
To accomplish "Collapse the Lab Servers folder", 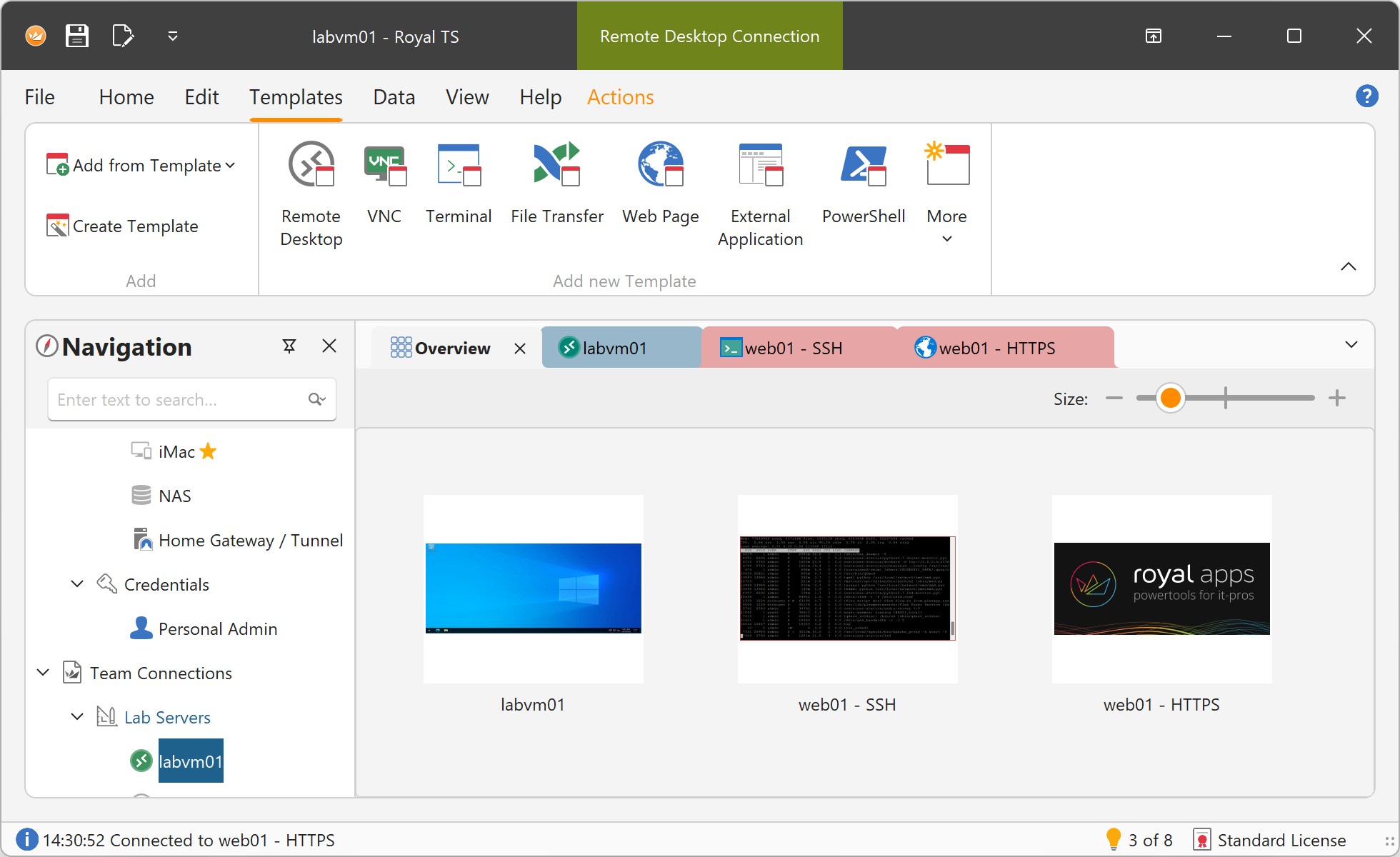I will [x=77, y=717].
